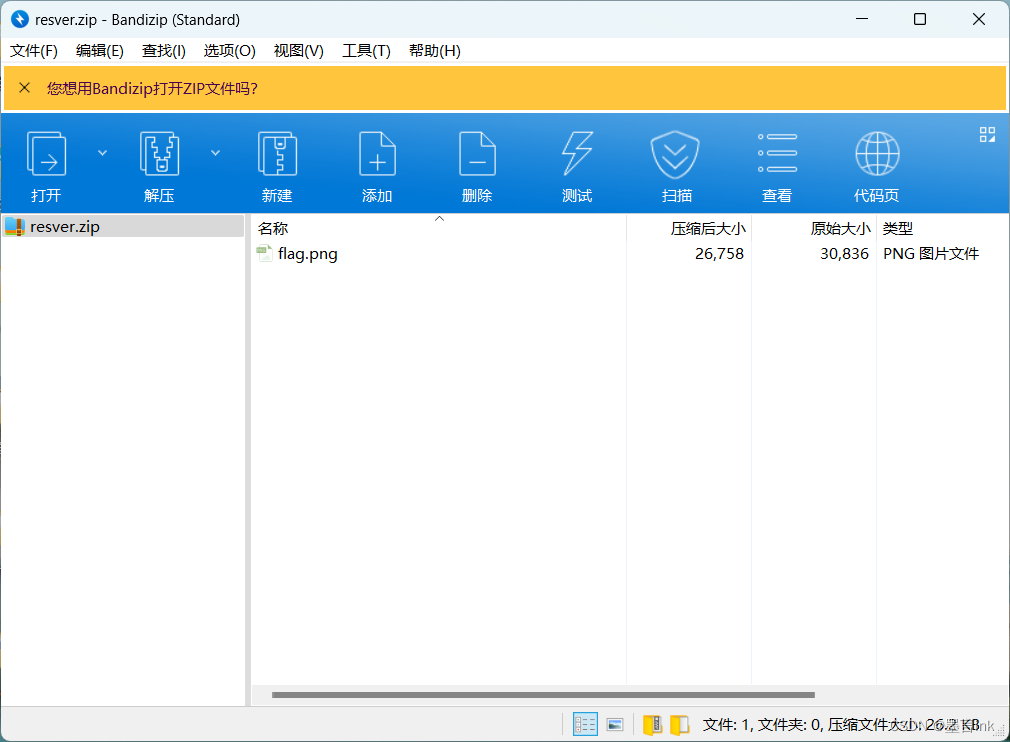Open the 查找(I) menu
This screenshot has width=1010, height=742.
(x=164, y=51)
